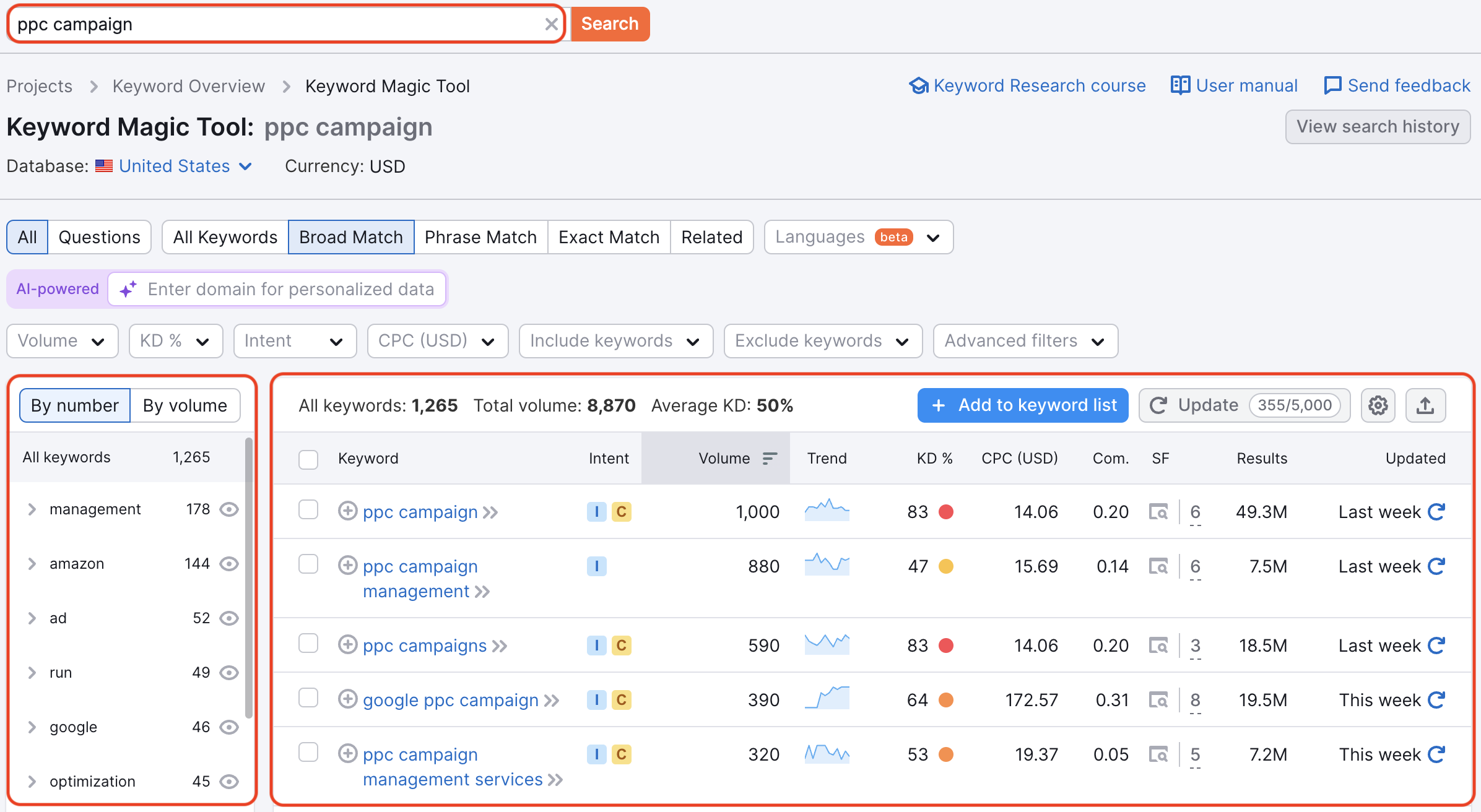View SERP for ppc campaign management services
This screenshot has width=1481, height=812.
(x=1158, y=754)
